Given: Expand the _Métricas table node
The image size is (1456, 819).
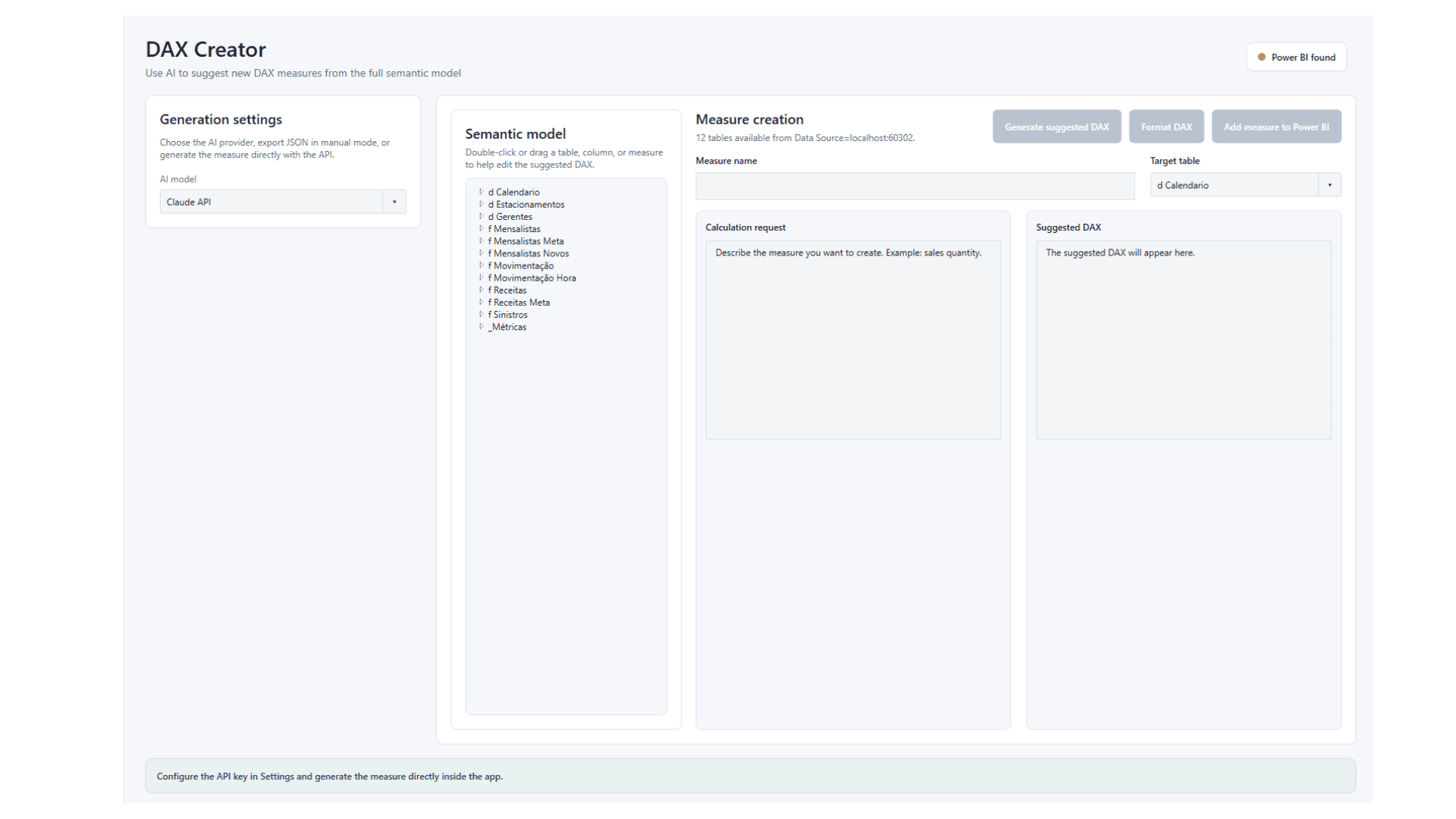Looking at the screenshot, I should (x=481, y=327).
